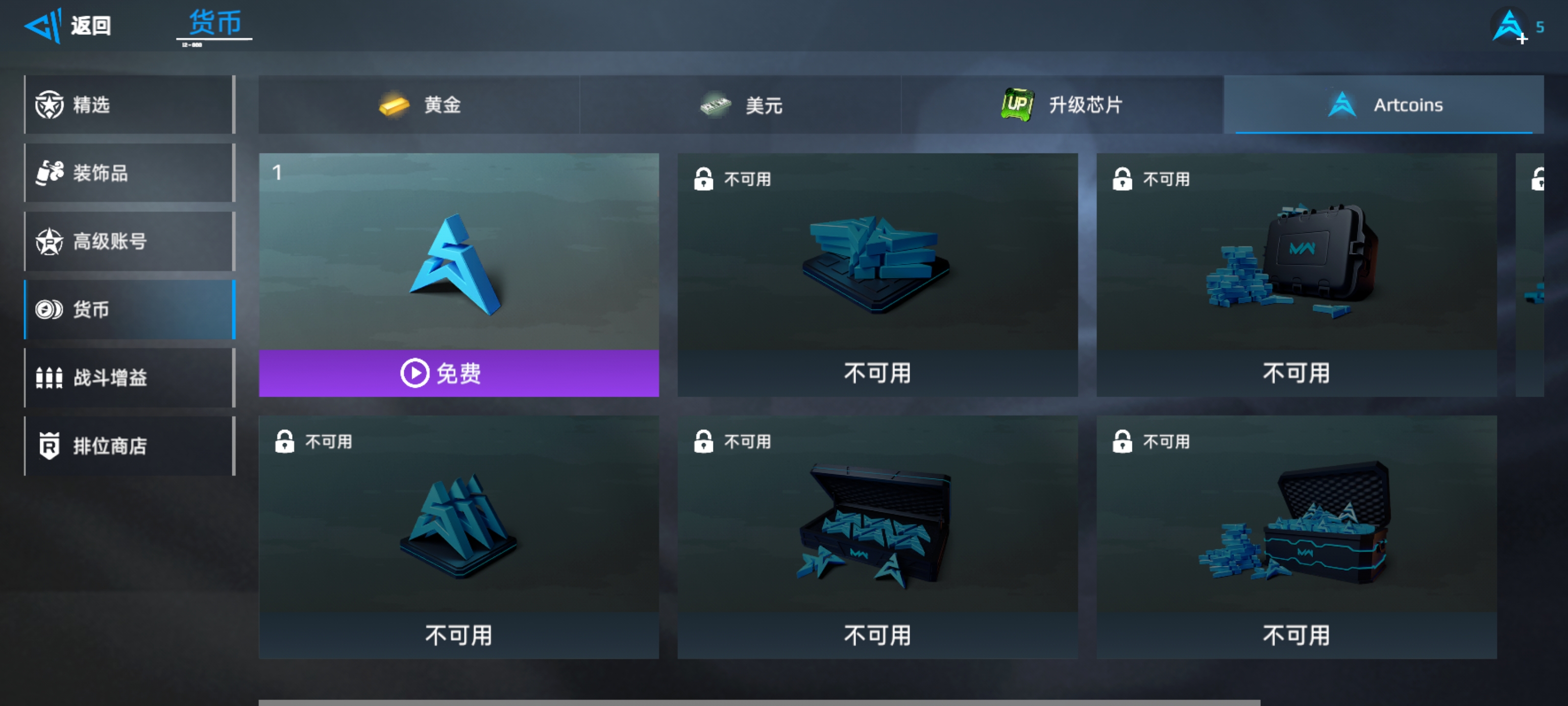The height and width of the screenshot is (706, 1568).
Task: Switch to the 美元 dollars tab
Action: point(740,104)
